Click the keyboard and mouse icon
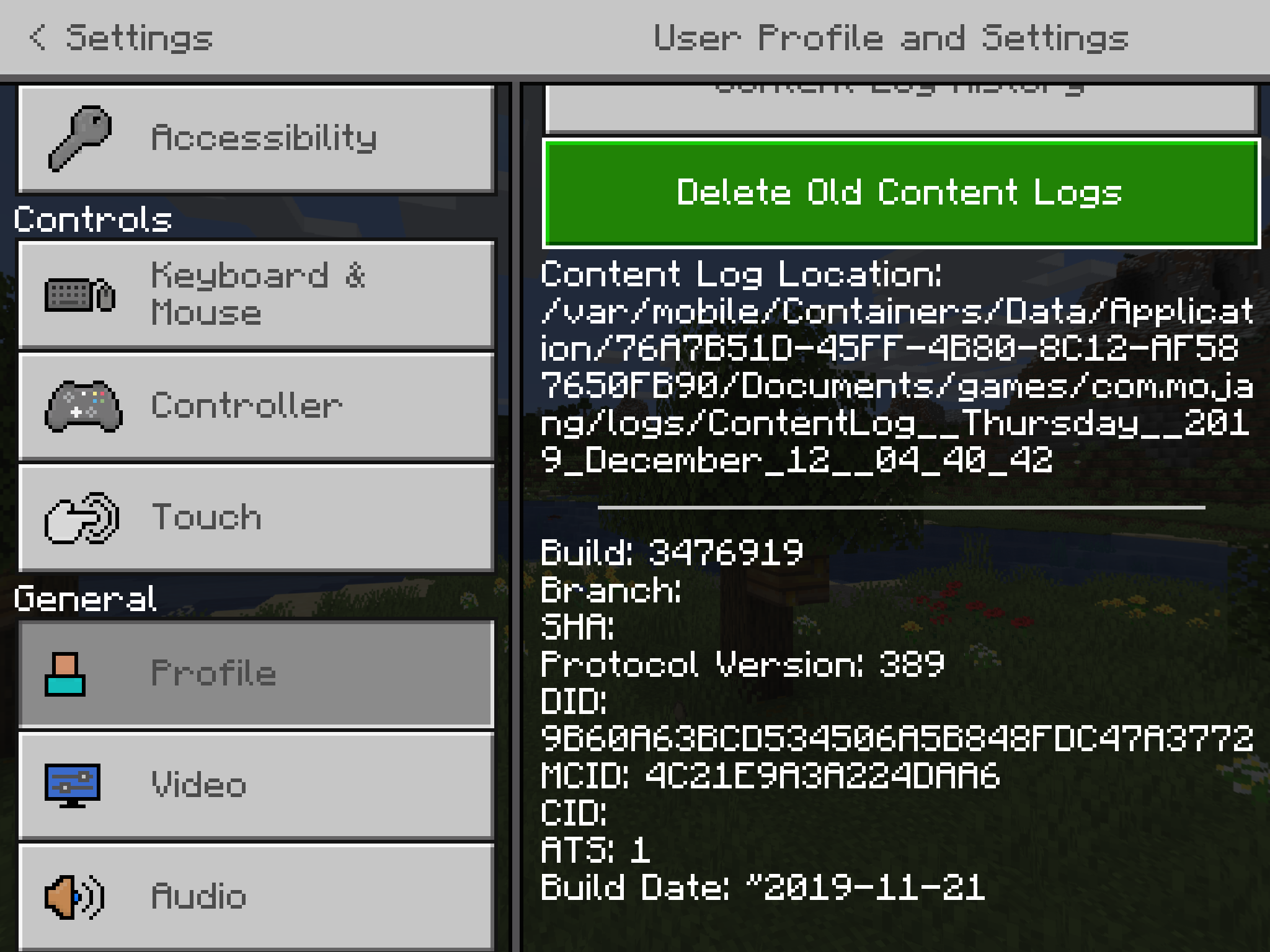 coord(80,294)
